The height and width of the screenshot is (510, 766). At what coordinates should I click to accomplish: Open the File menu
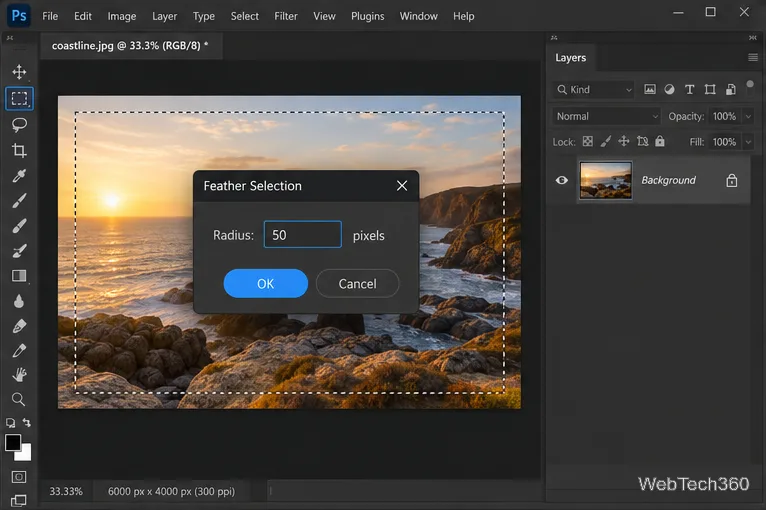coord(50,16)
